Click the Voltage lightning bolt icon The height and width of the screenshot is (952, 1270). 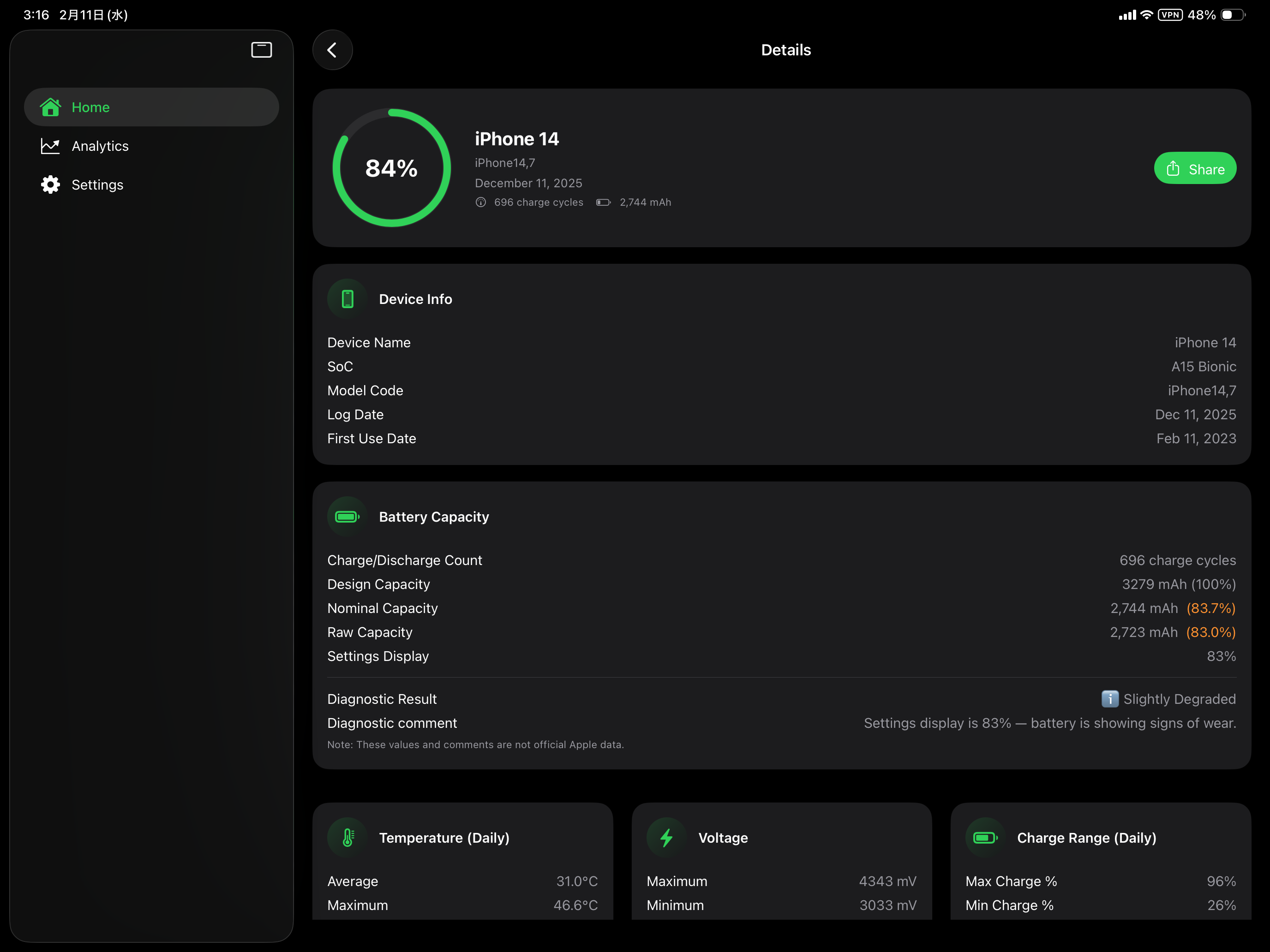666,838
